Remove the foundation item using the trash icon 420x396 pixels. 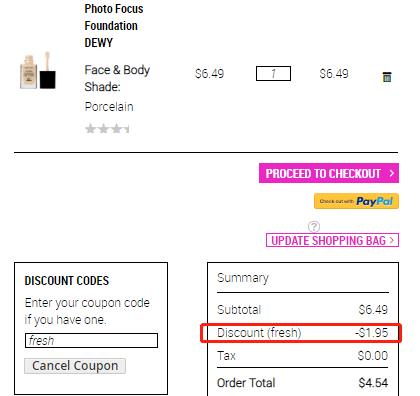tap(387, 77)
